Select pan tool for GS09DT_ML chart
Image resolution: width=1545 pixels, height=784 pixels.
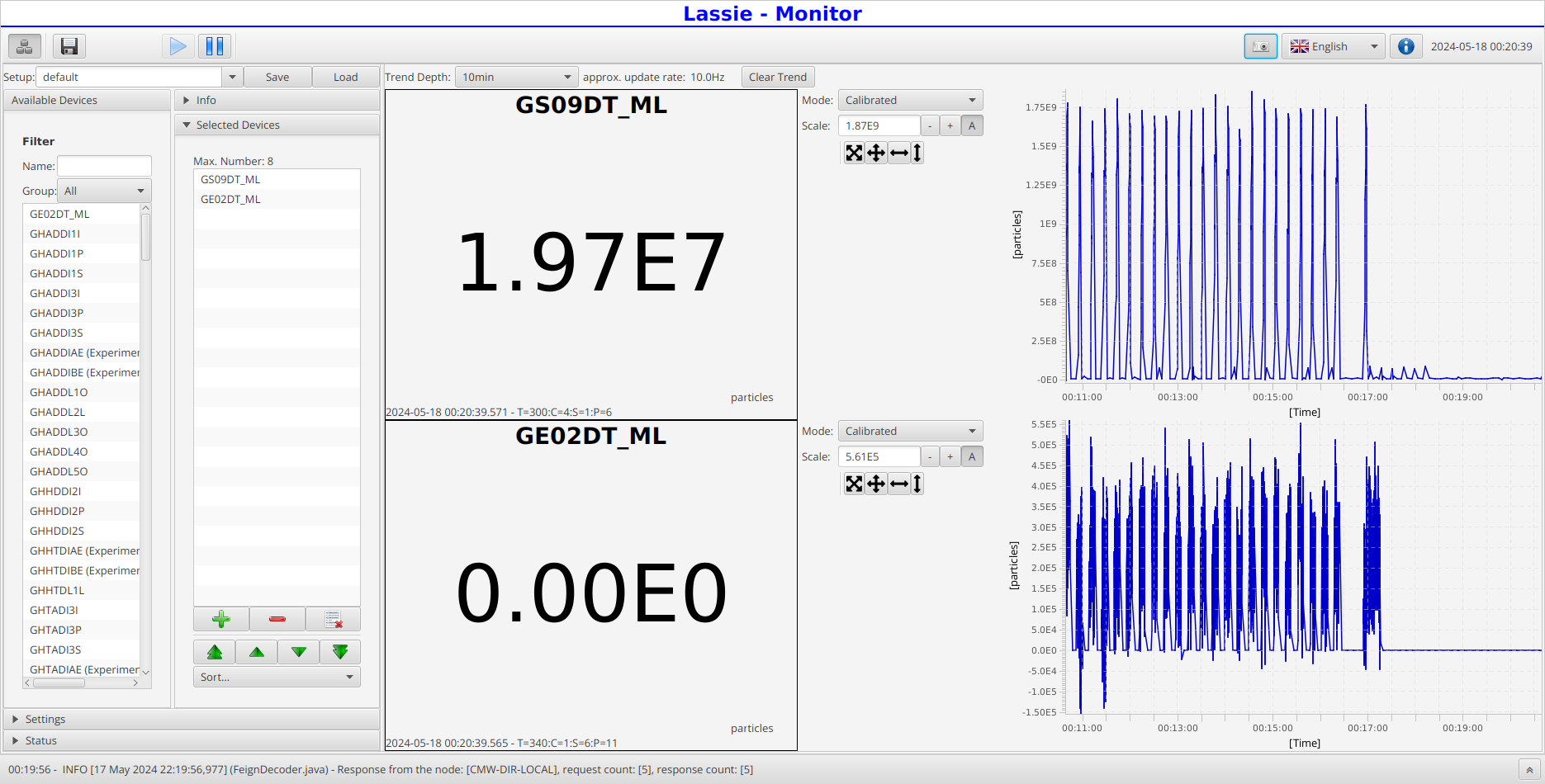coord(876,153)
